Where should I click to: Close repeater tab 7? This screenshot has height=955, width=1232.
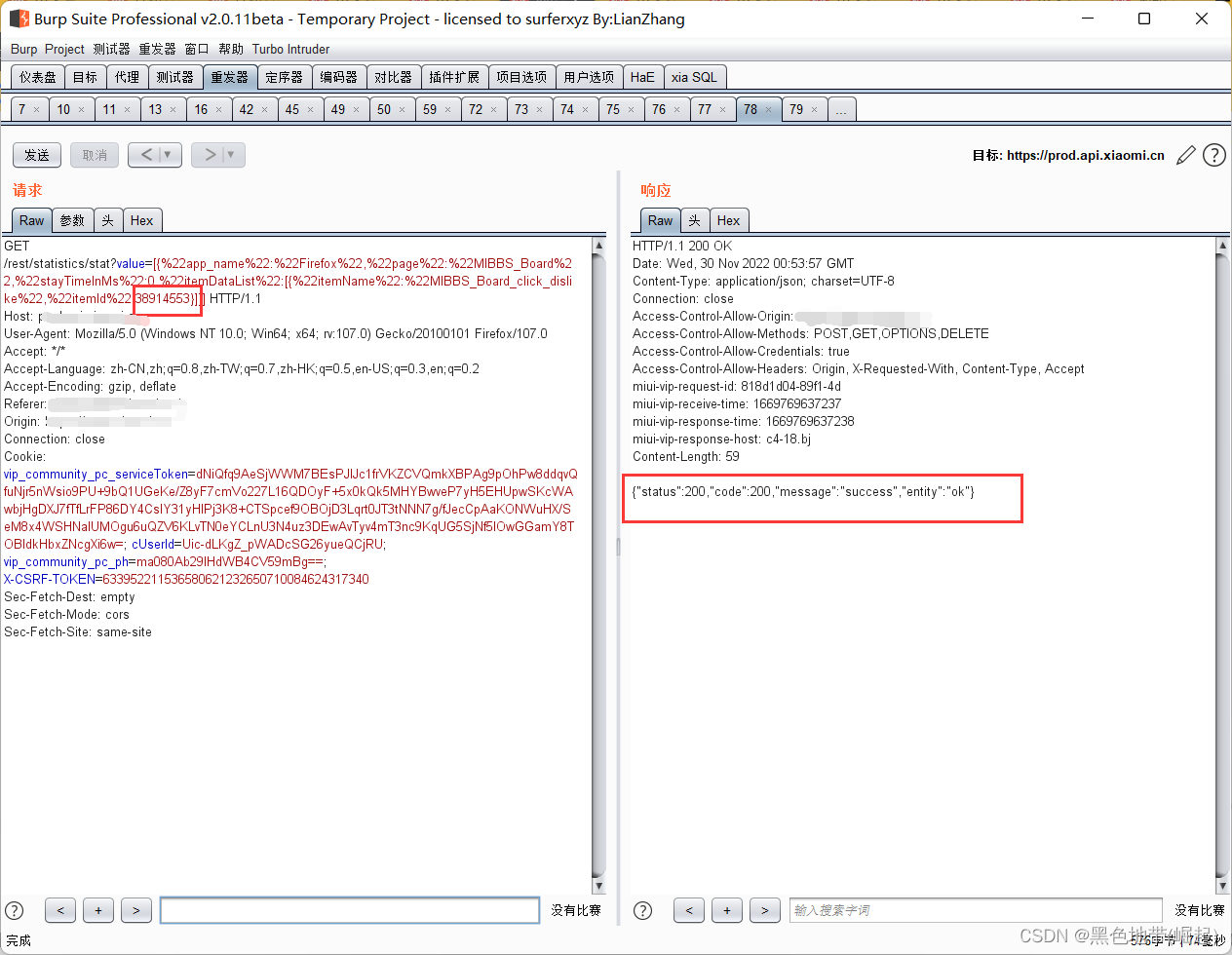coord(37,110)
